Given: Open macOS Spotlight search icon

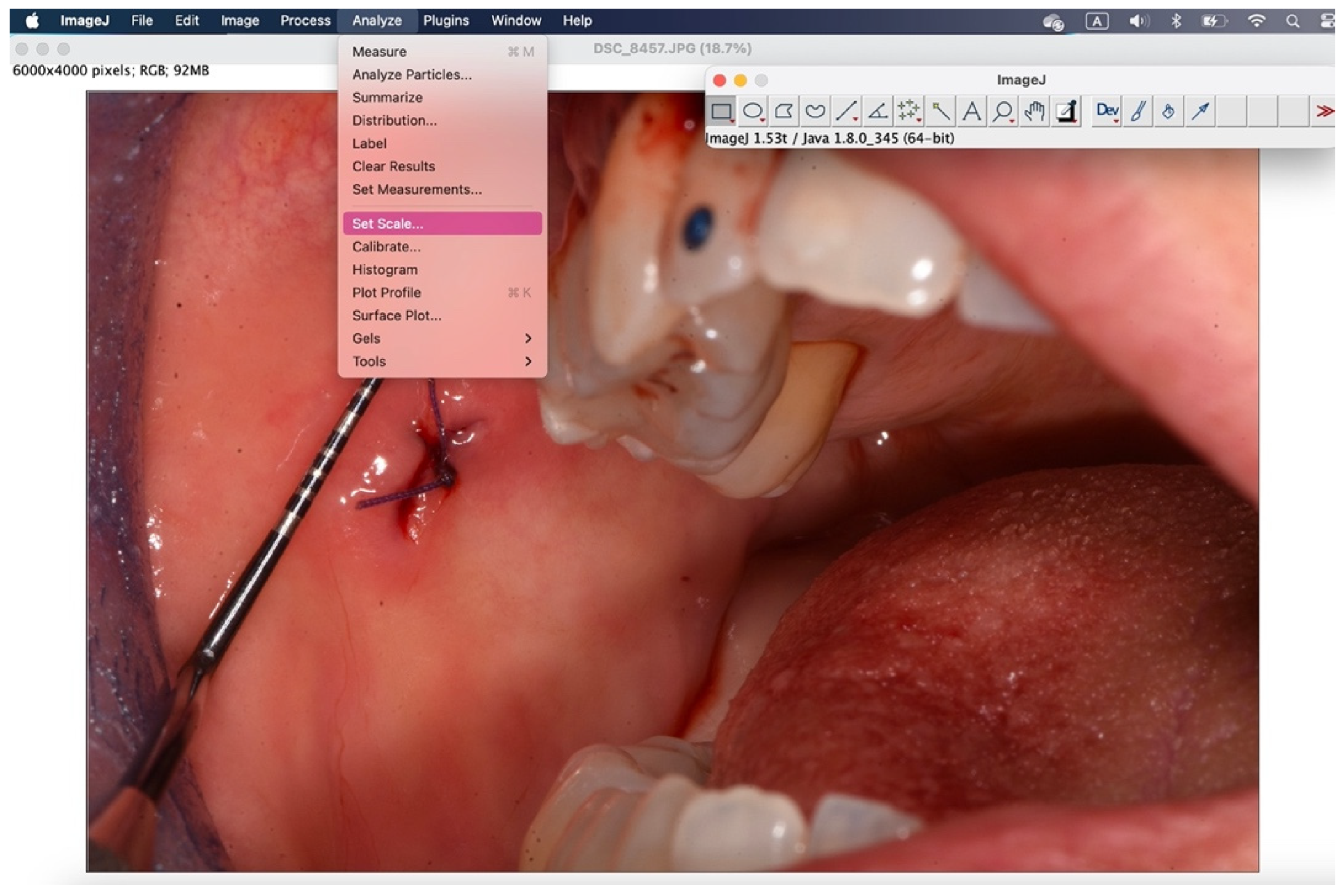Looking at the screenshot, I should 1292,21.
